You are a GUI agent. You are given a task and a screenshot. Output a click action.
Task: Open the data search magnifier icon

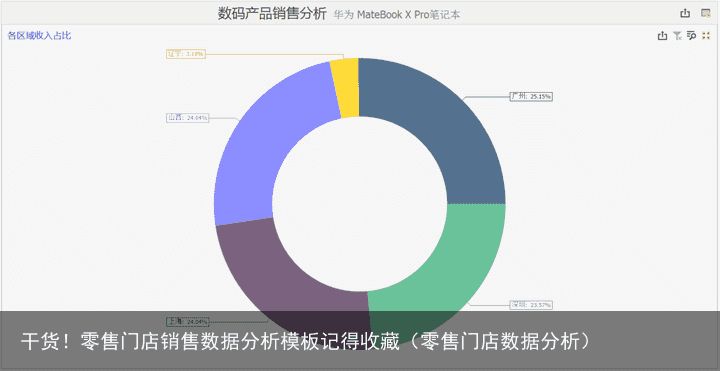coord(691,35)
